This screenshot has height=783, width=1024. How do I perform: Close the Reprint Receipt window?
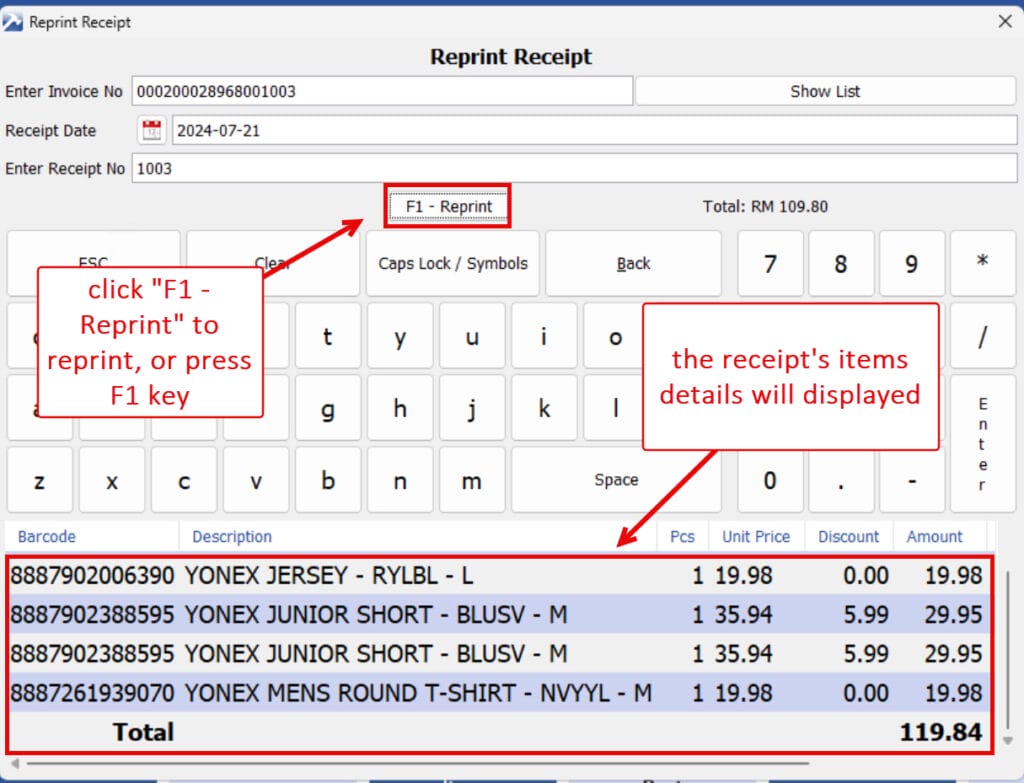[x=1005, y=21]
